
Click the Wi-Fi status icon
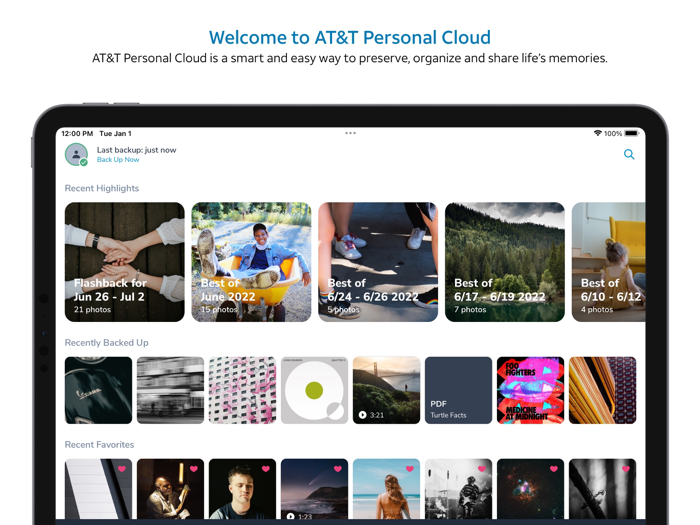point(597,133)
